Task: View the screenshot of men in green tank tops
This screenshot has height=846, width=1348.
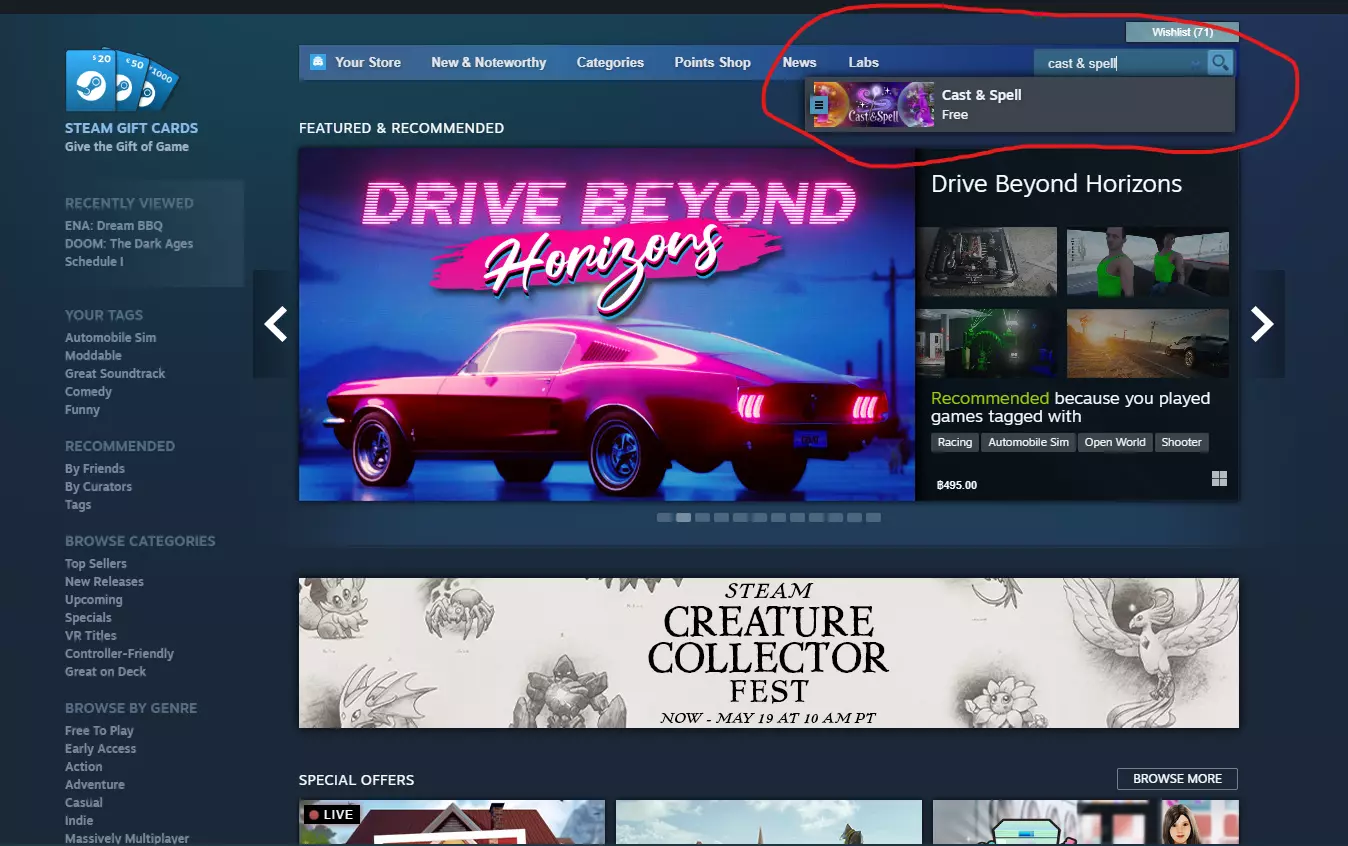Action: click(1148, 261)
